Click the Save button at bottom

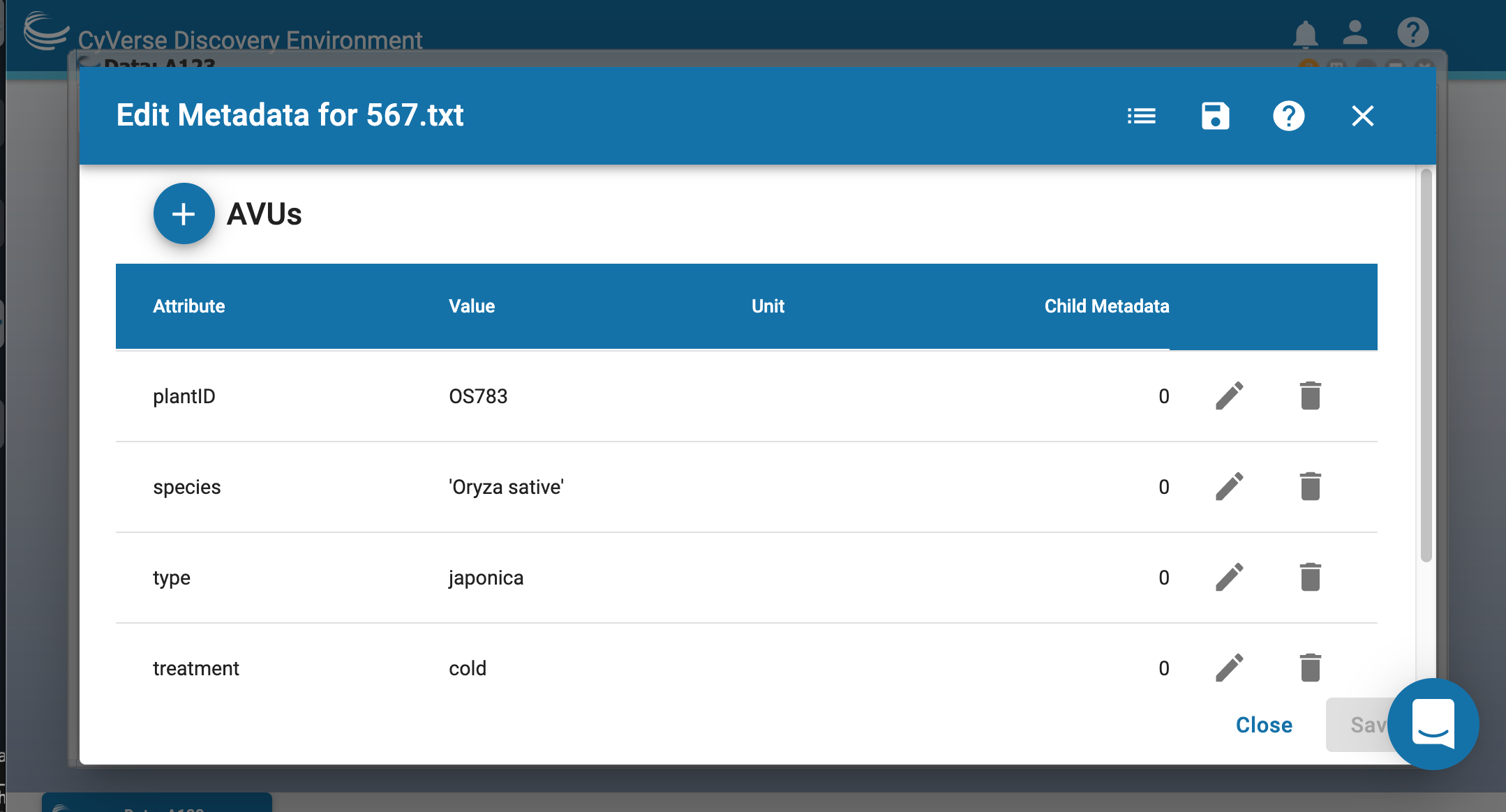point(1358,725)
